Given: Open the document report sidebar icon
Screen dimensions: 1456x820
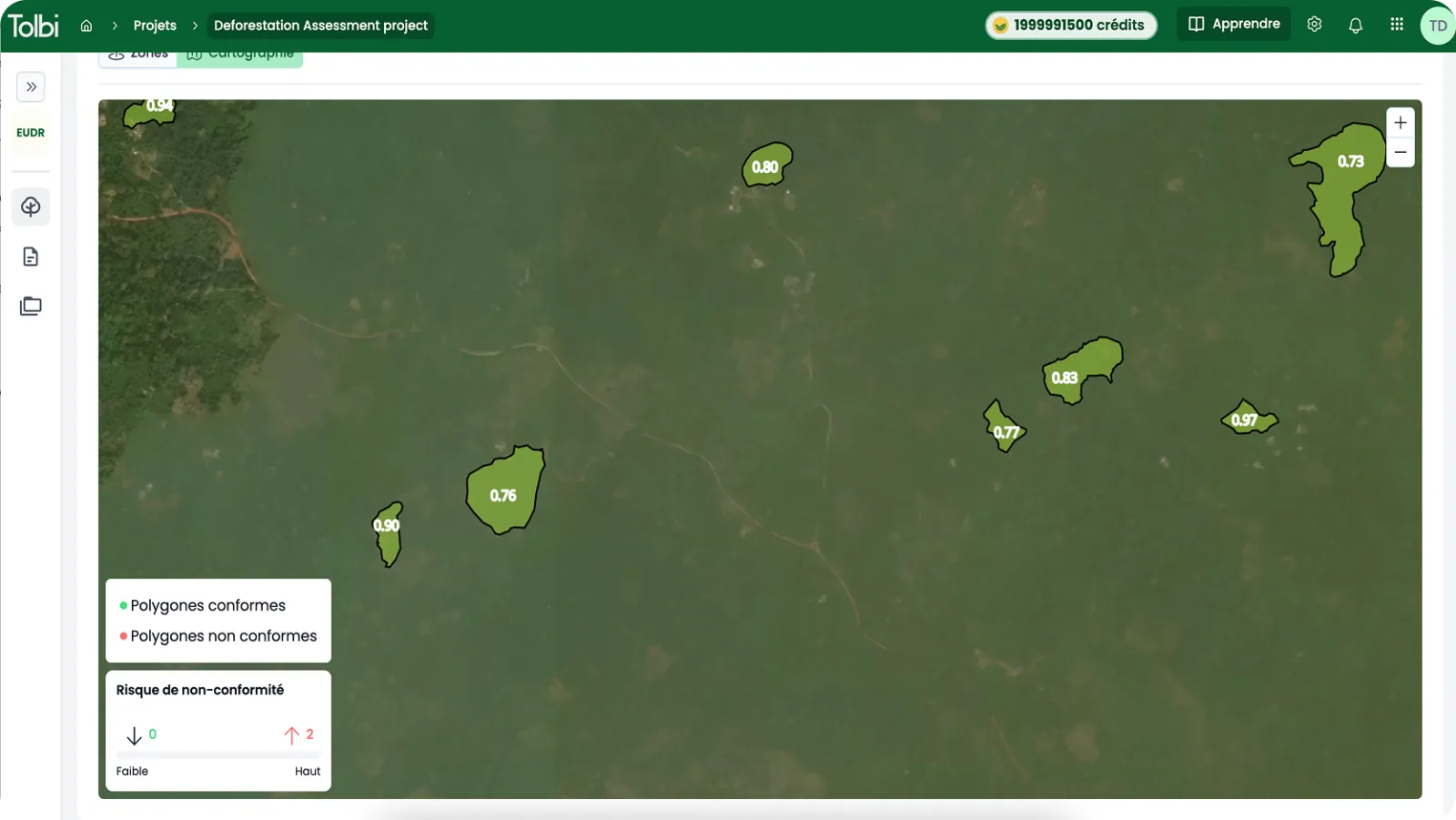Looking at the screenshot, I should (x=31, y=257).
